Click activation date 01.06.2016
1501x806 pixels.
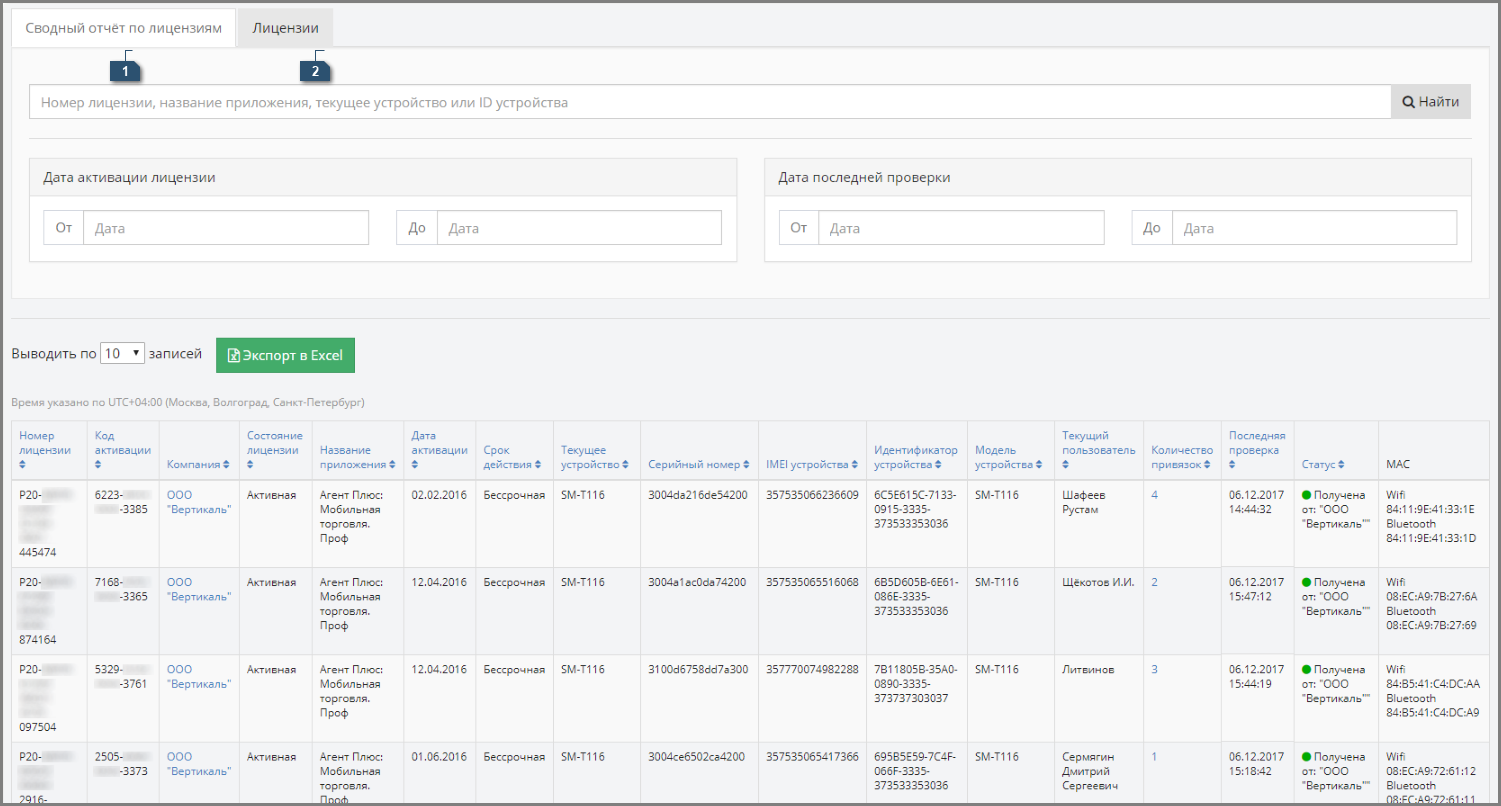439,757
